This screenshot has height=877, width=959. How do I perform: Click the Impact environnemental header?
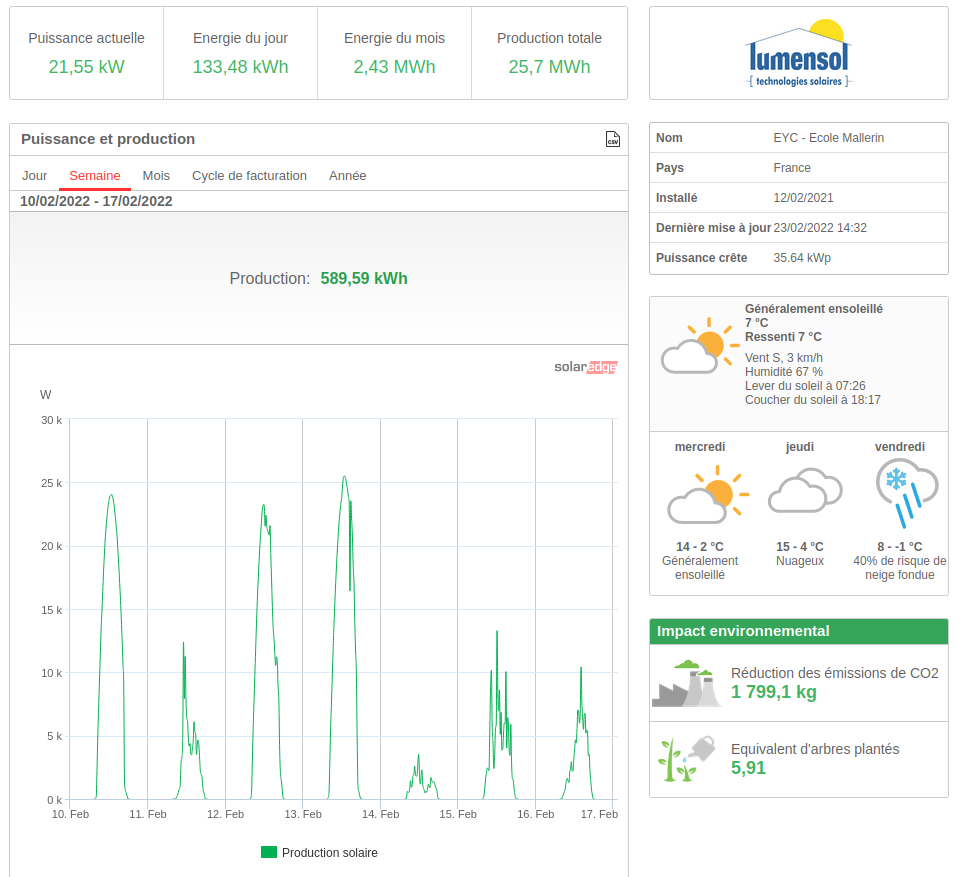[799, 631]
